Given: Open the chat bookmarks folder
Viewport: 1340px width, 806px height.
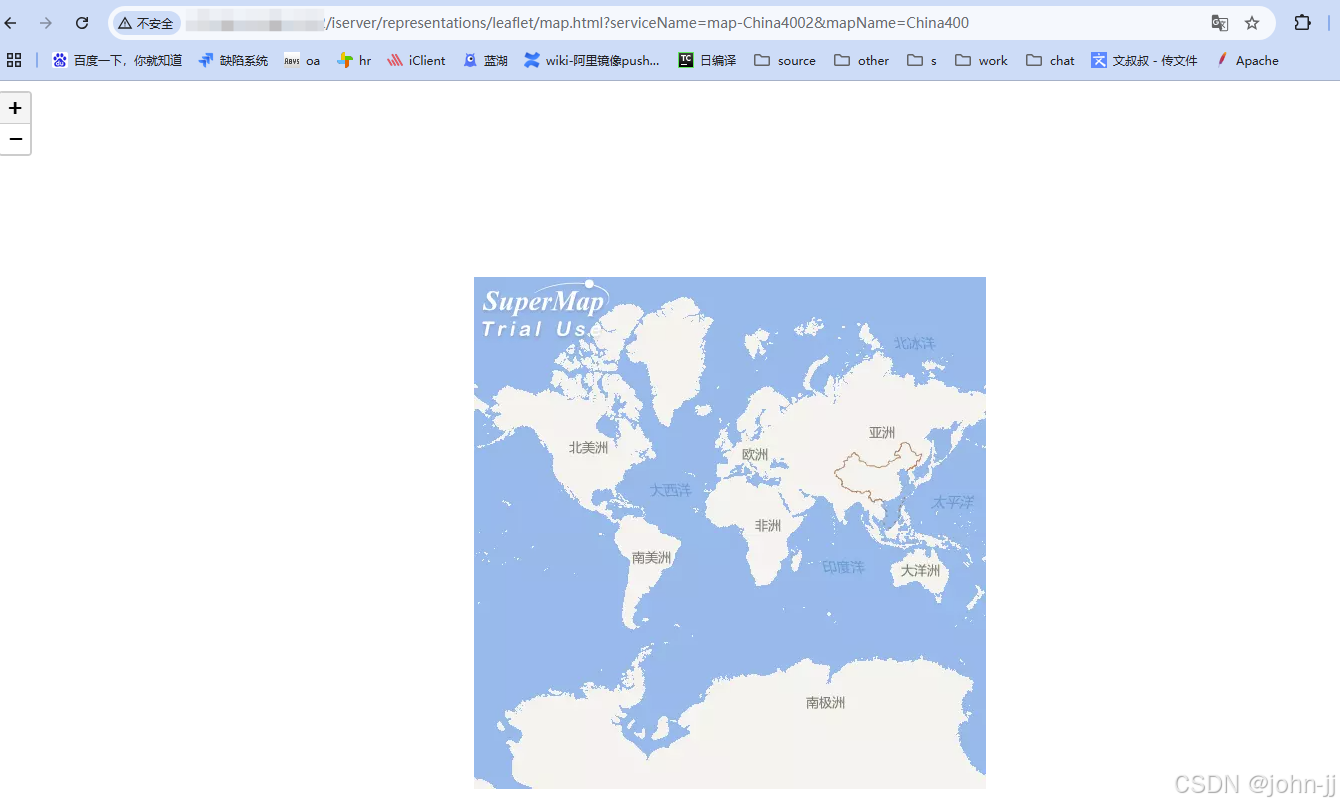Looking at the screenshot, I should [1050, 60].
